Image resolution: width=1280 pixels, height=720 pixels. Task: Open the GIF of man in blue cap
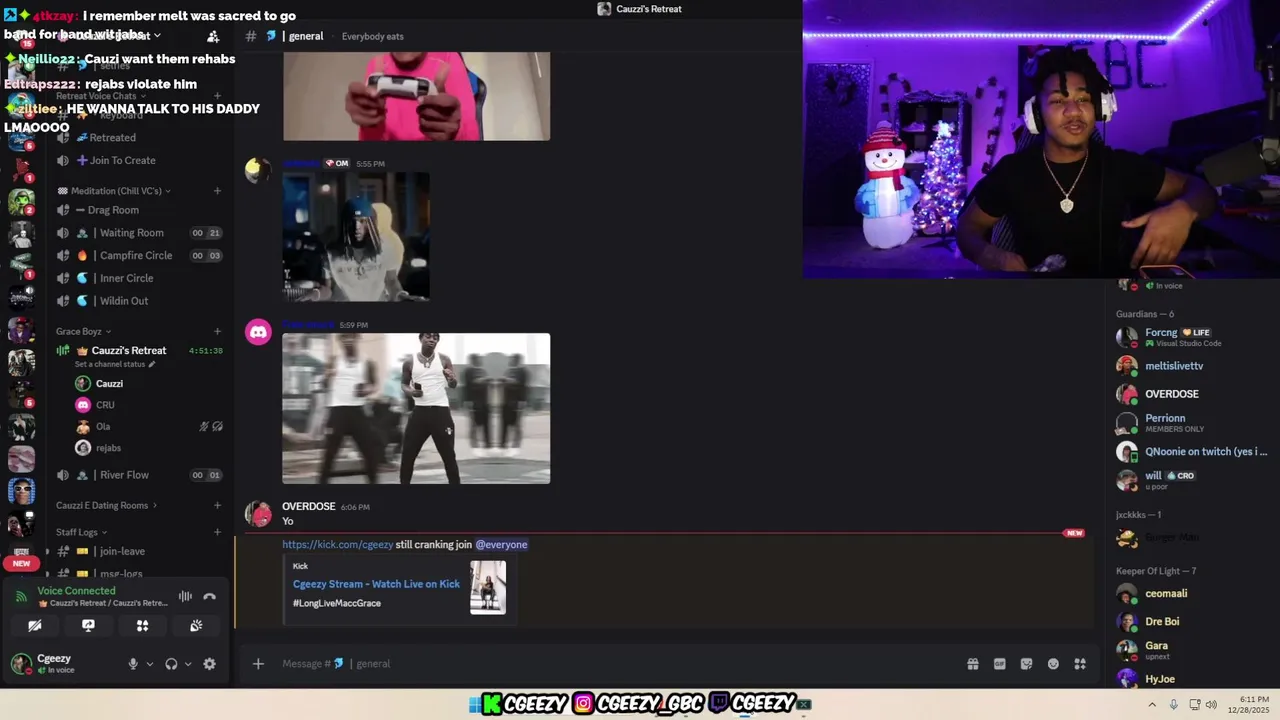[x=356, y=237]
